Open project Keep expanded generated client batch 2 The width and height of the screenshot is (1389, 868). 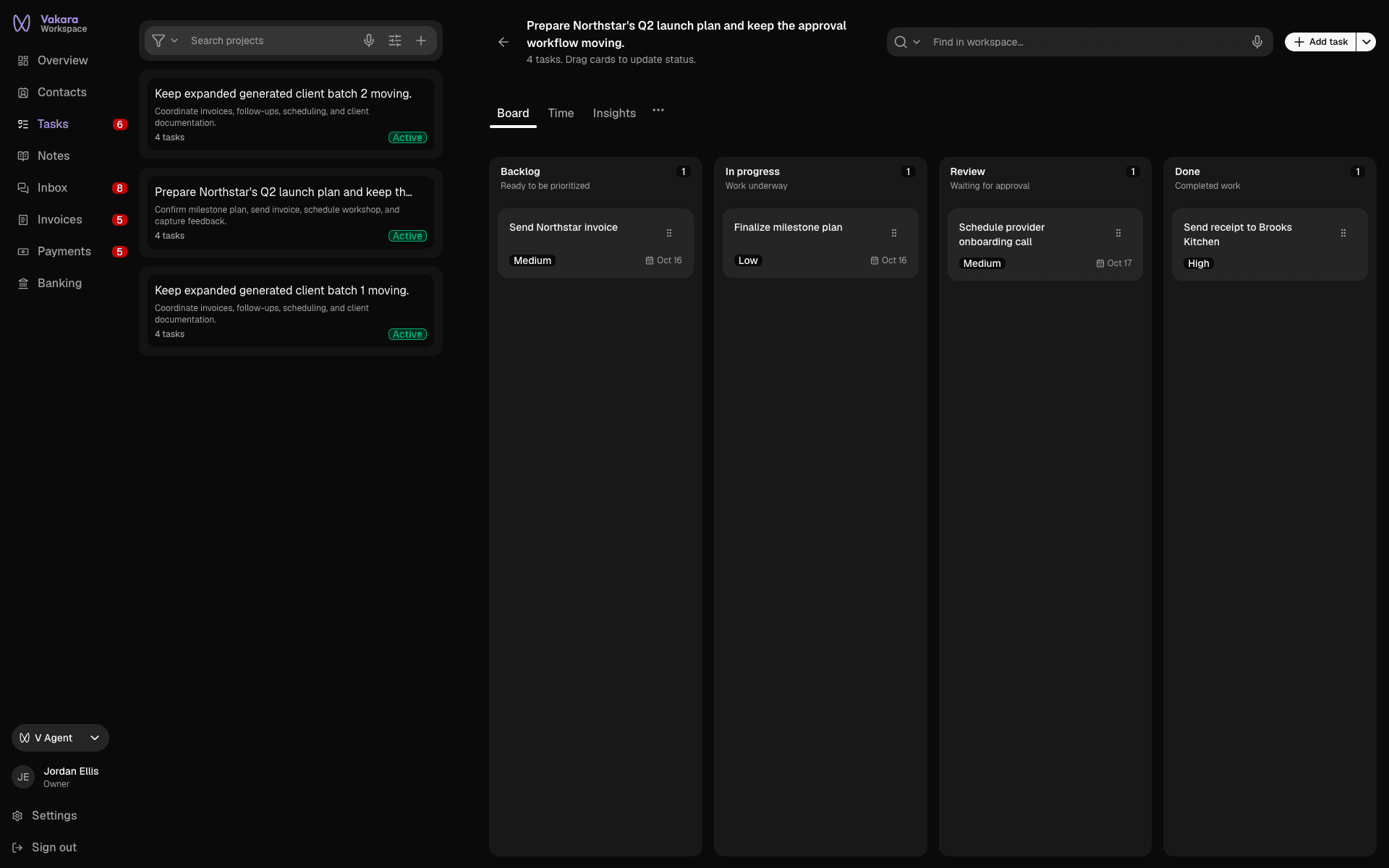click(291, 114)
